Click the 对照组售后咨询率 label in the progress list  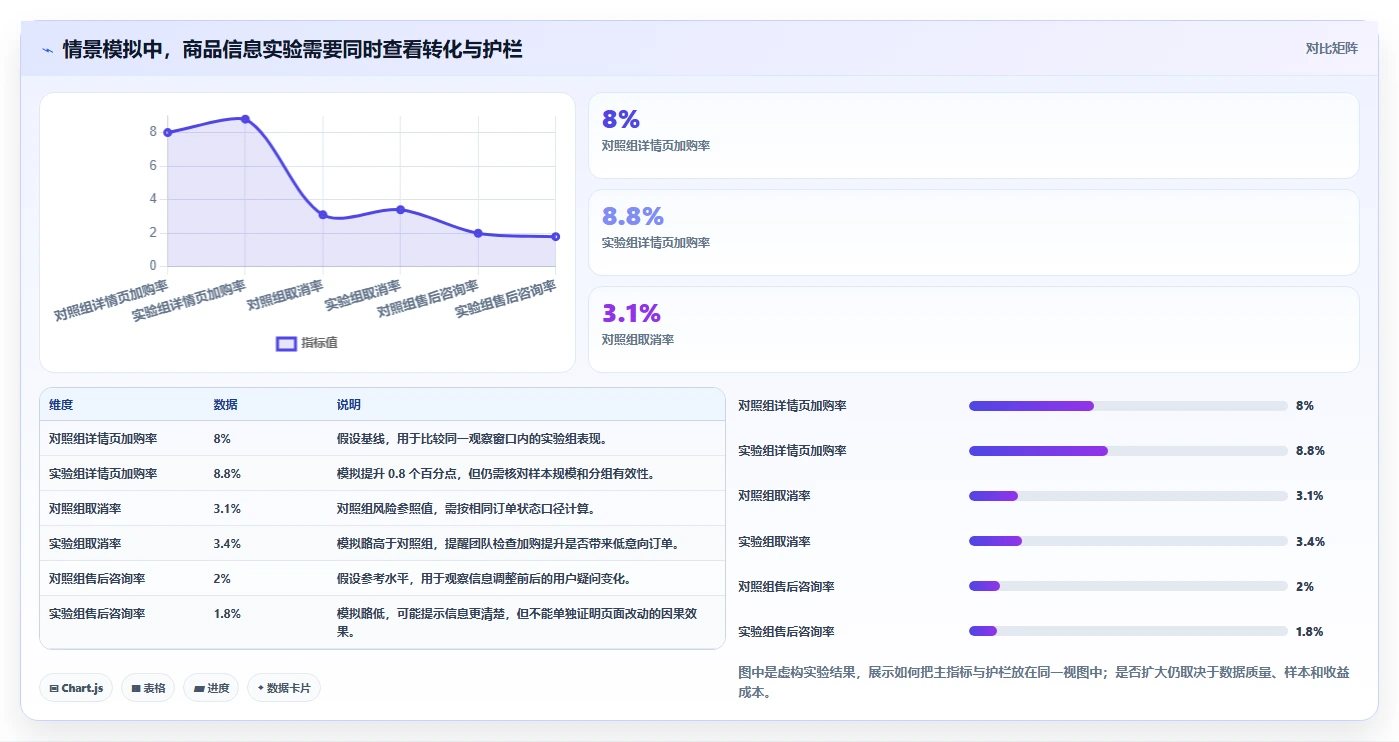point(786,586)
